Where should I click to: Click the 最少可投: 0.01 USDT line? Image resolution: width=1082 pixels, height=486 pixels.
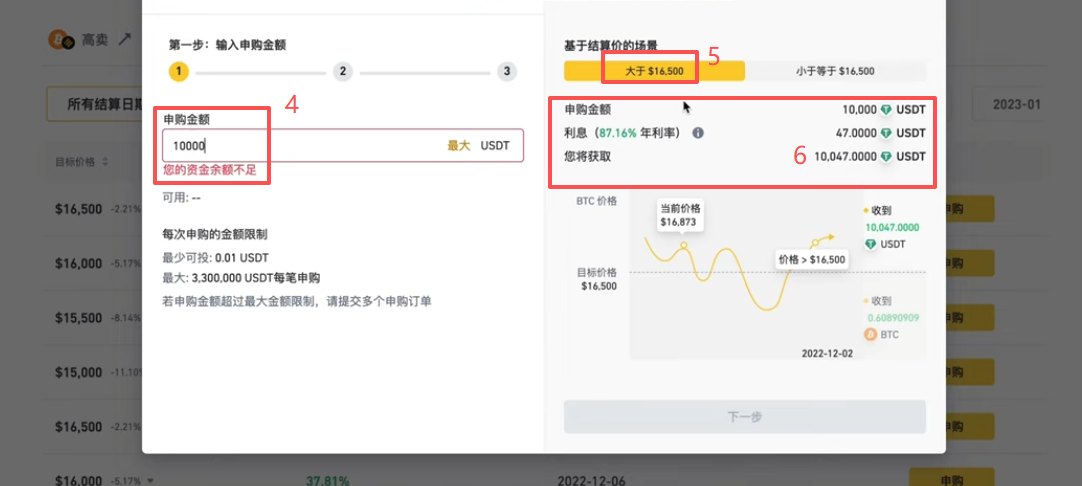(215, 258)
